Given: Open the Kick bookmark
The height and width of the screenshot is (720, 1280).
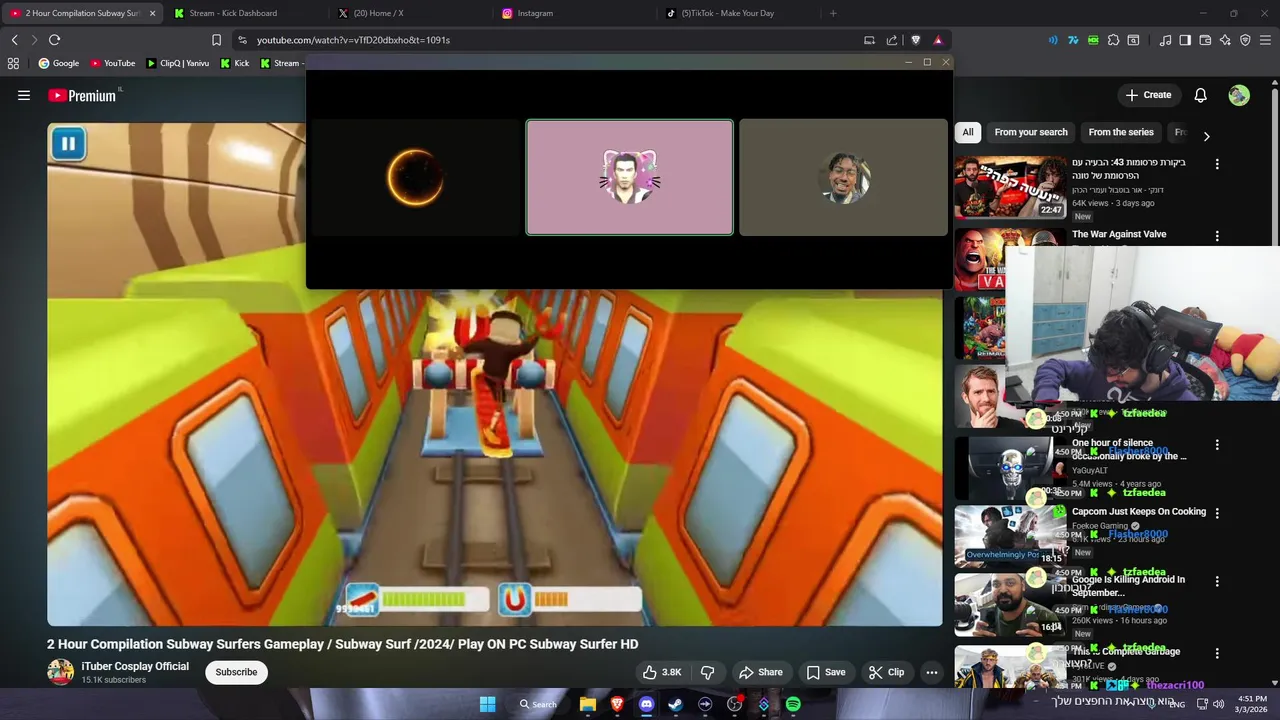Looking at the screenshot, I should tap(235, 63).
